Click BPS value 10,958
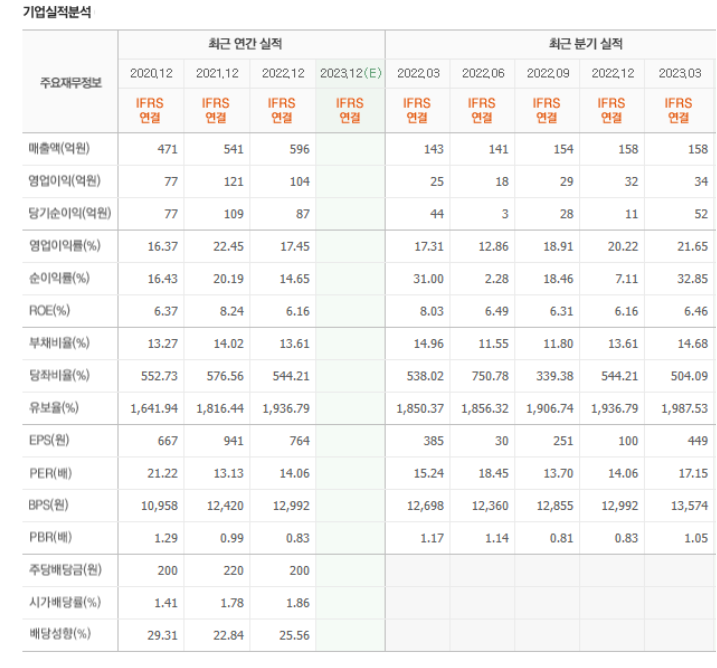This screenshot has height=668, width=717. pos(159,506)
